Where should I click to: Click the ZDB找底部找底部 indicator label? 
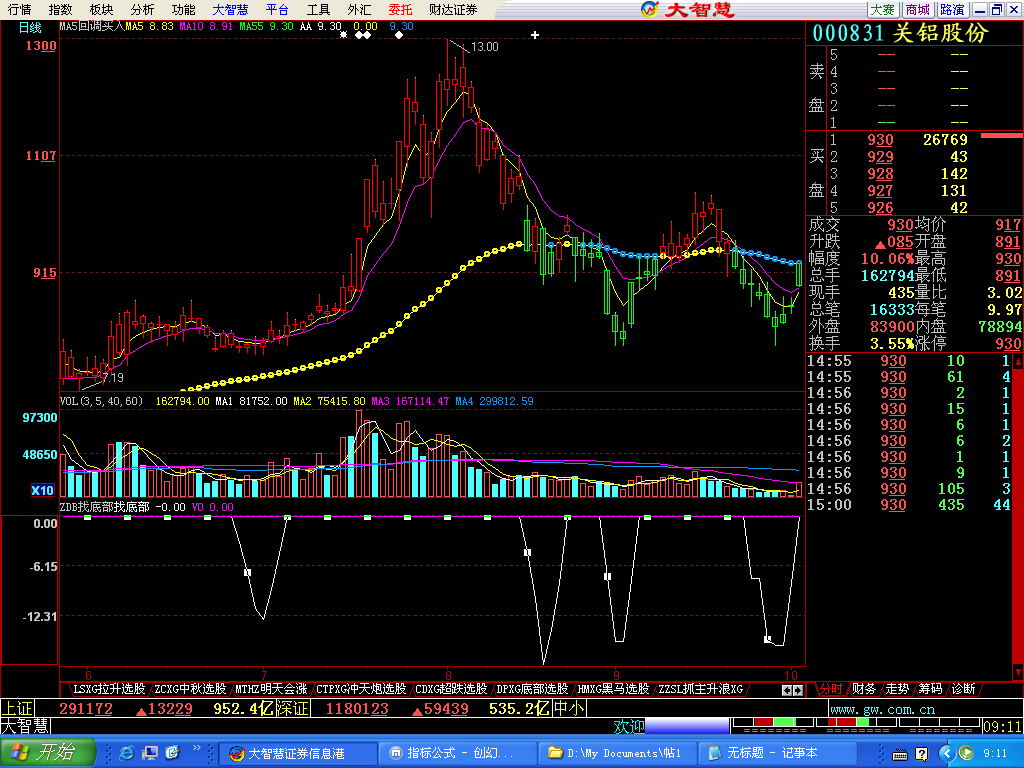click(104, 507)
